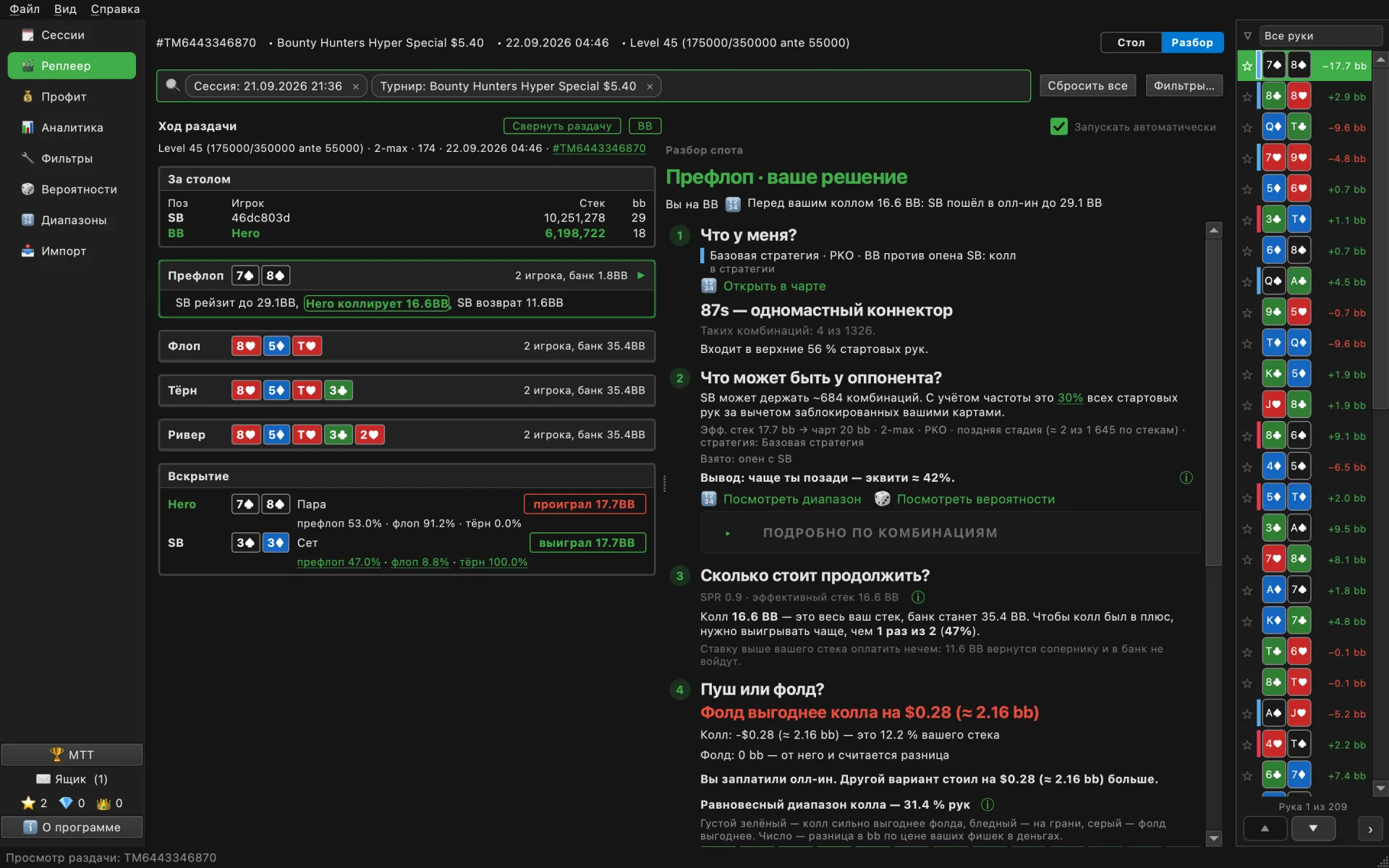Go to next hand with down arrow
The width and height of the screenshot is (1389, 868).
tap(1312, 829)
